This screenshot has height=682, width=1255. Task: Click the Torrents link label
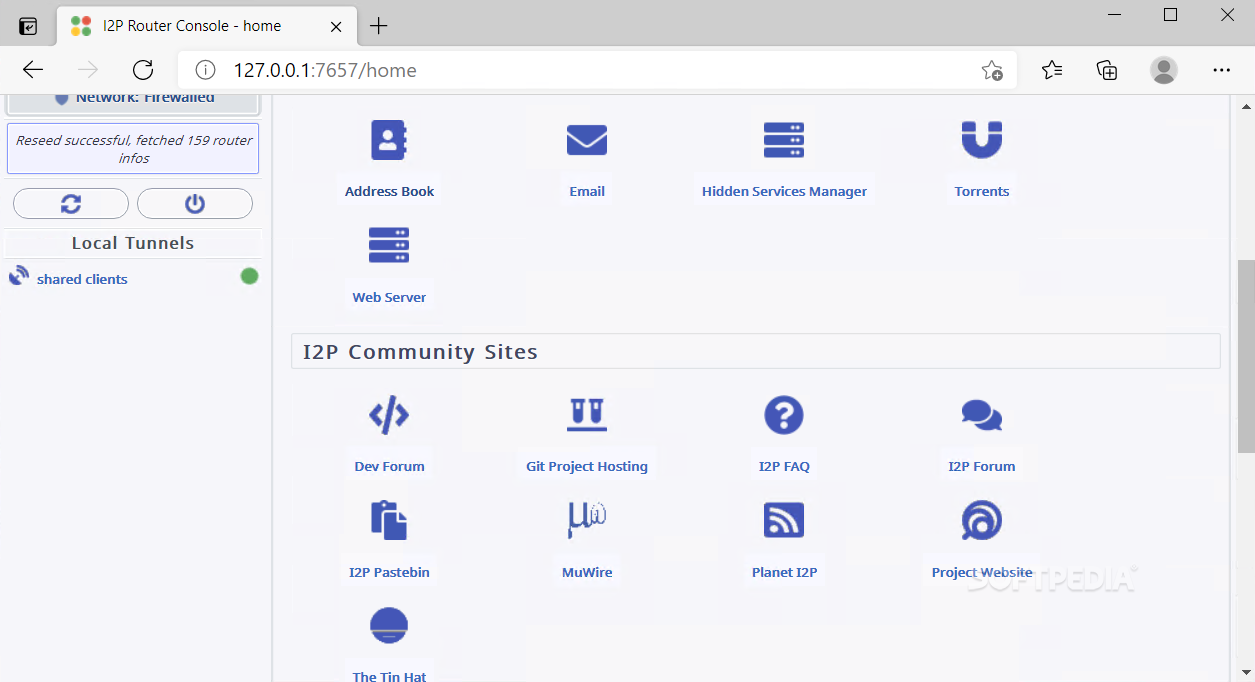pos(982,191)
